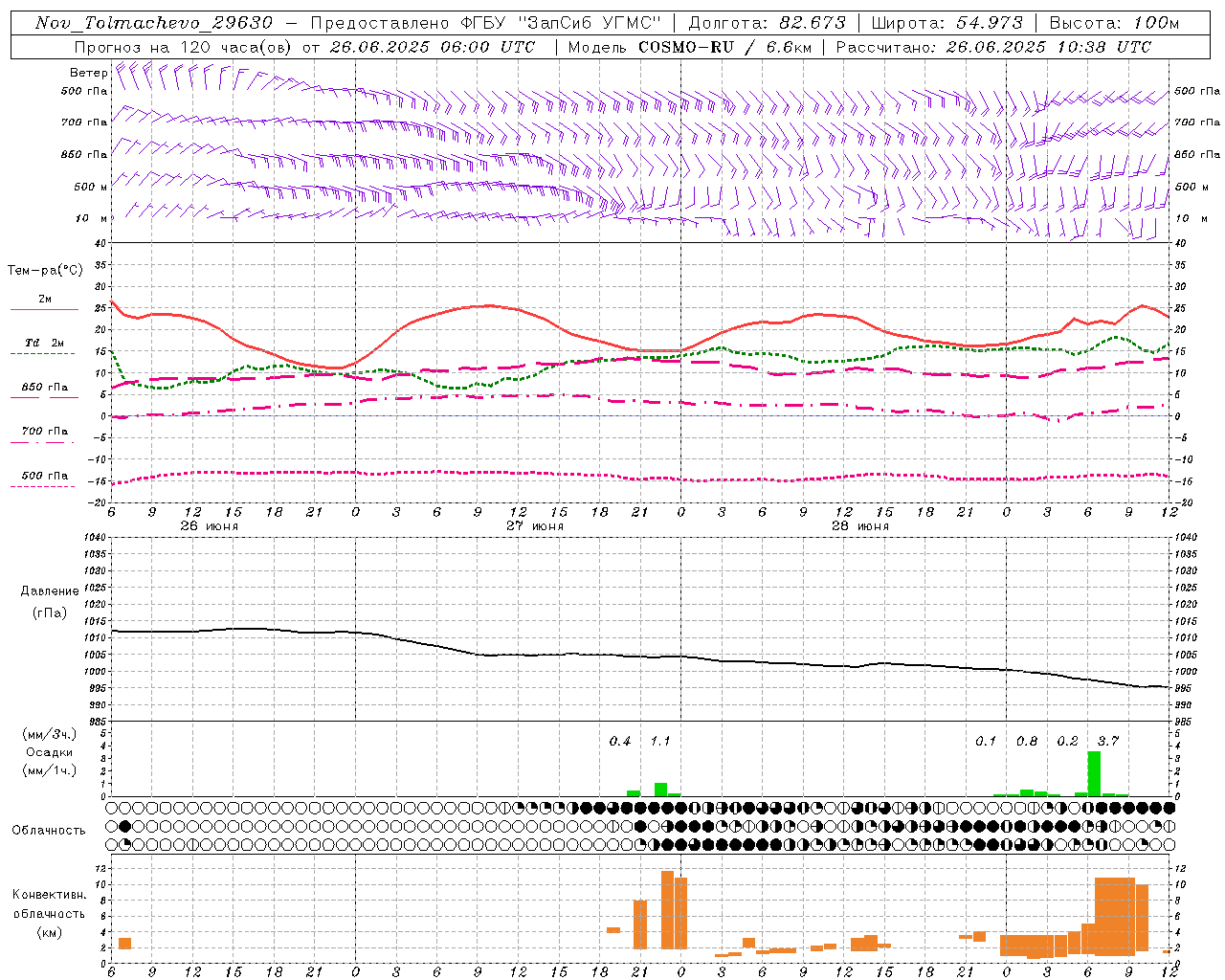This screenshot has width=1225, height=980.
Task: Click '500 гПа' temperature legend entry
Action: tap(45, 476)
